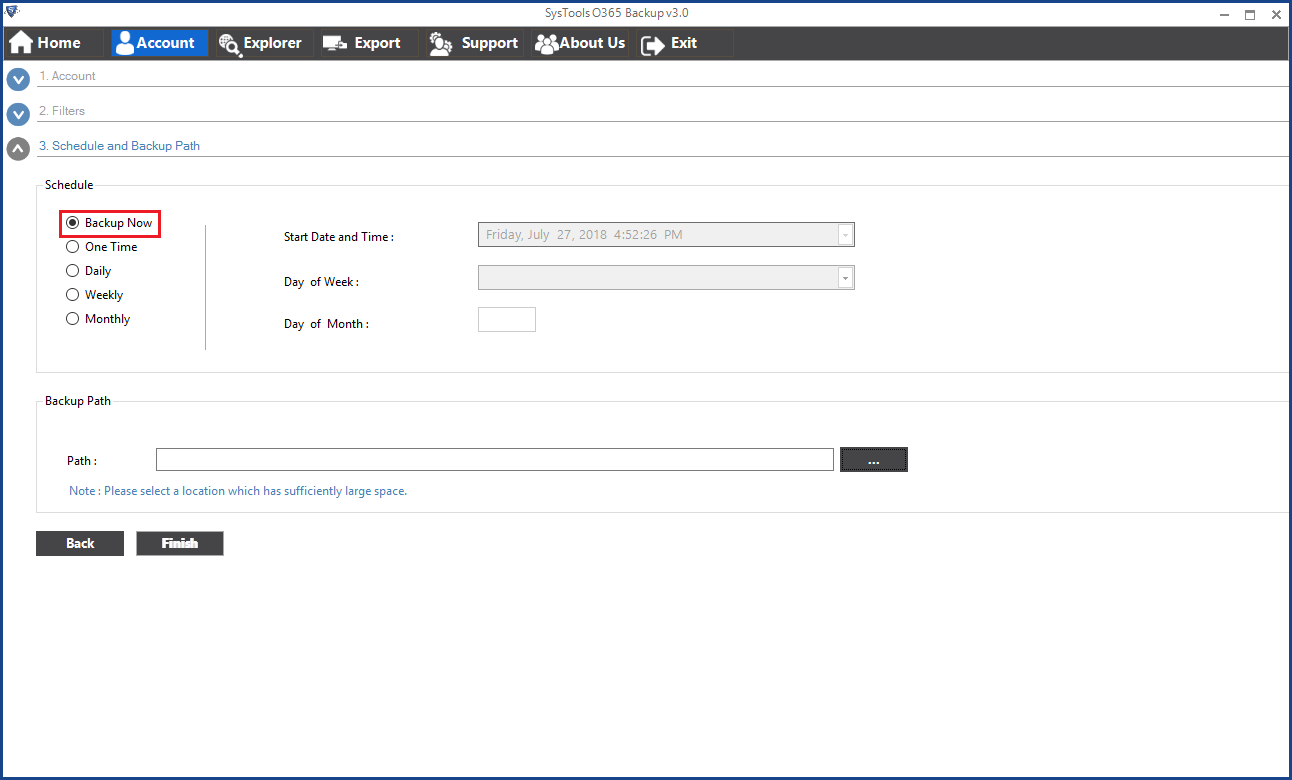
Task: Click the Back button
Action: click(80, 543)
